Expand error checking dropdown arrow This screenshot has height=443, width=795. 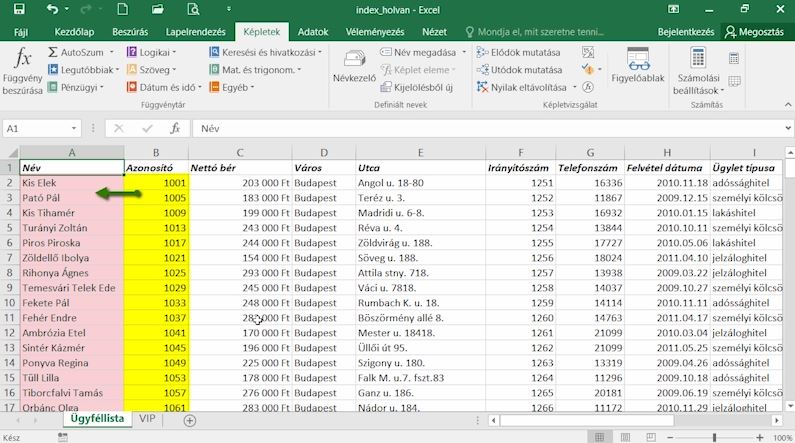pyautogui.click(x=600, y=69)
